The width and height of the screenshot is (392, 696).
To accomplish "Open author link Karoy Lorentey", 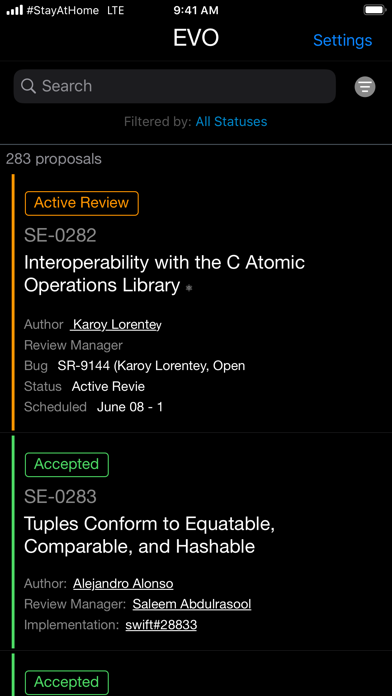I will coord(116,325).
